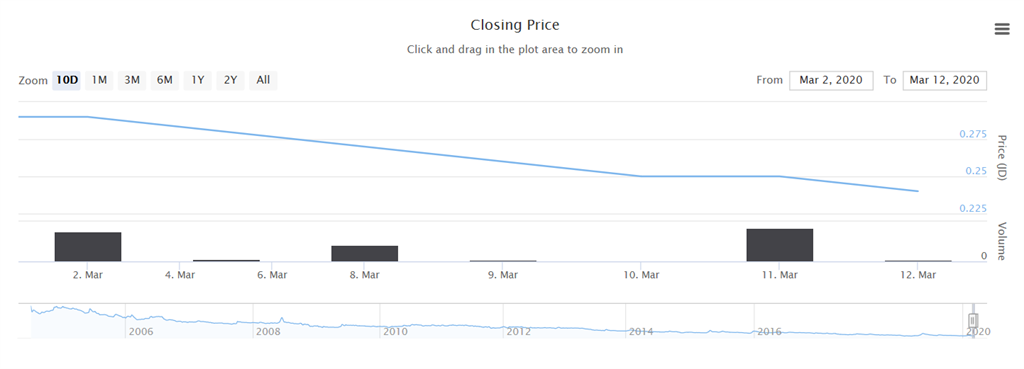Click the 2006 area in navigator
This screenshot has height=369, width=1024.
(141, 332)
